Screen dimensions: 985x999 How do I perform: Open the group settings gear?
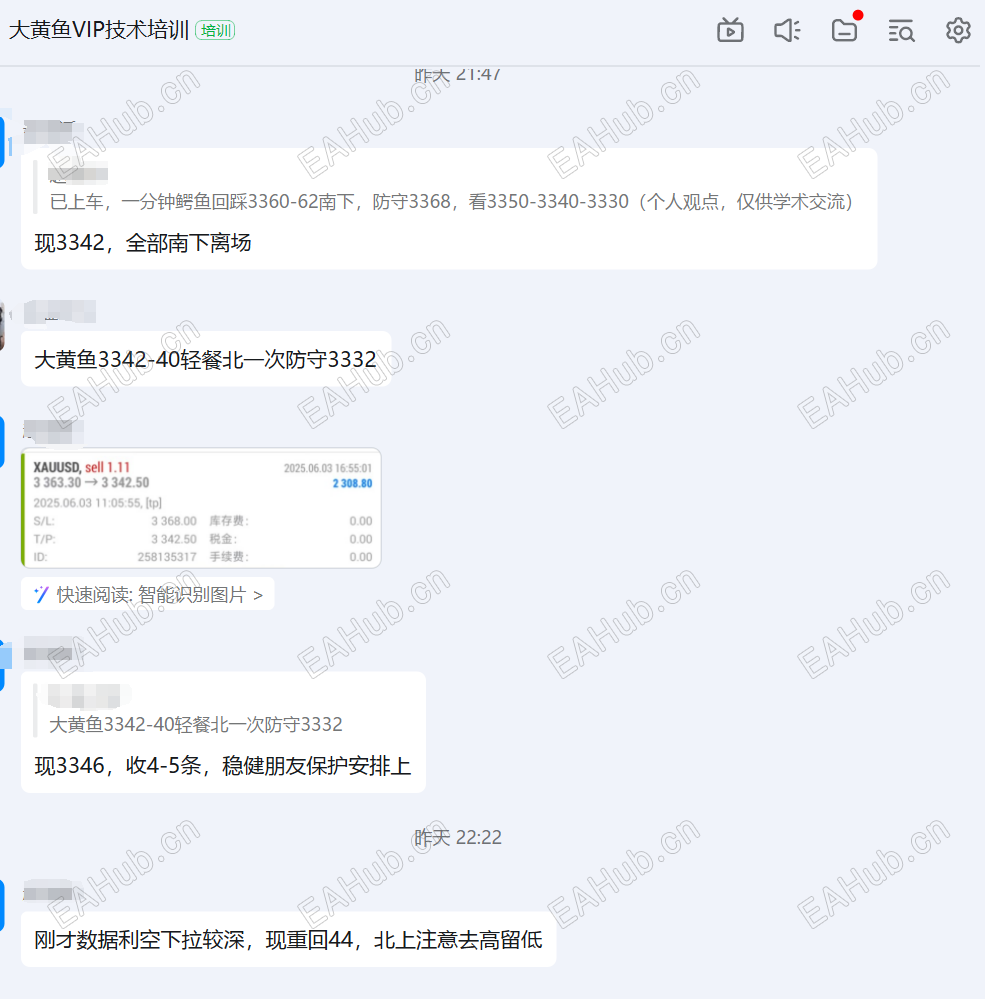956,30
